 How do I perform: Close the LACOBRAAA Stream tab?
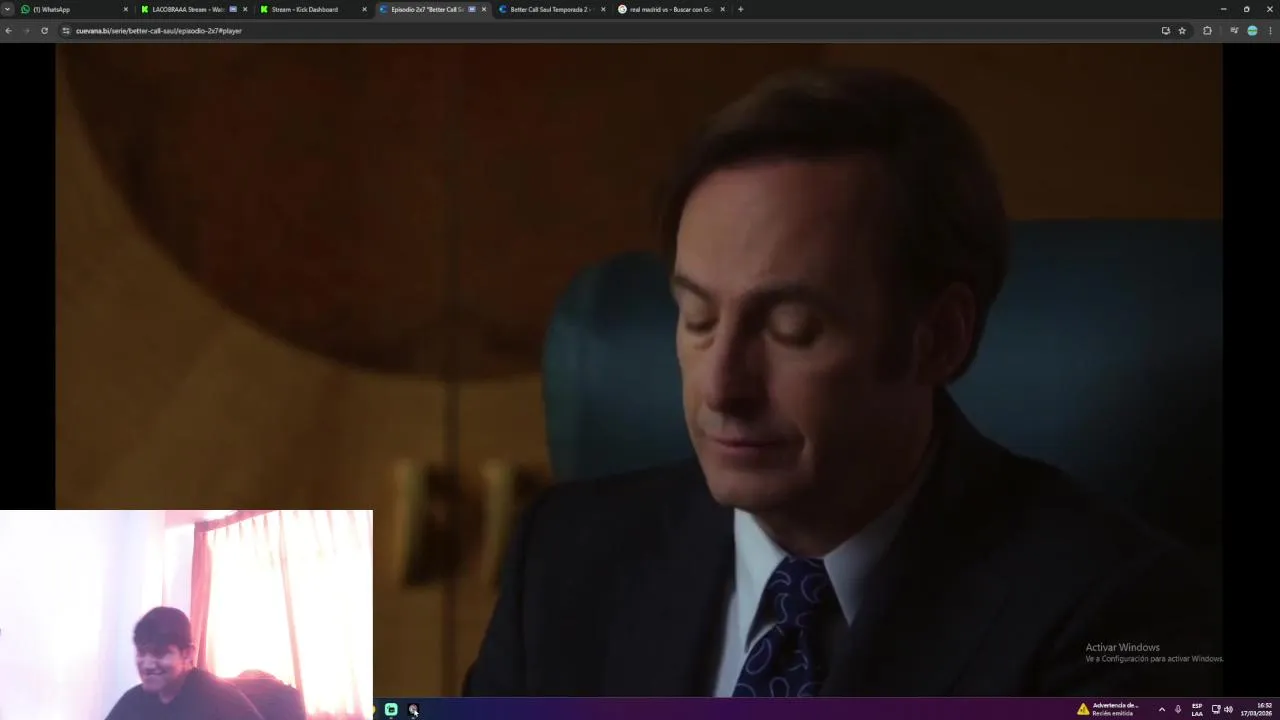(245, 9)
